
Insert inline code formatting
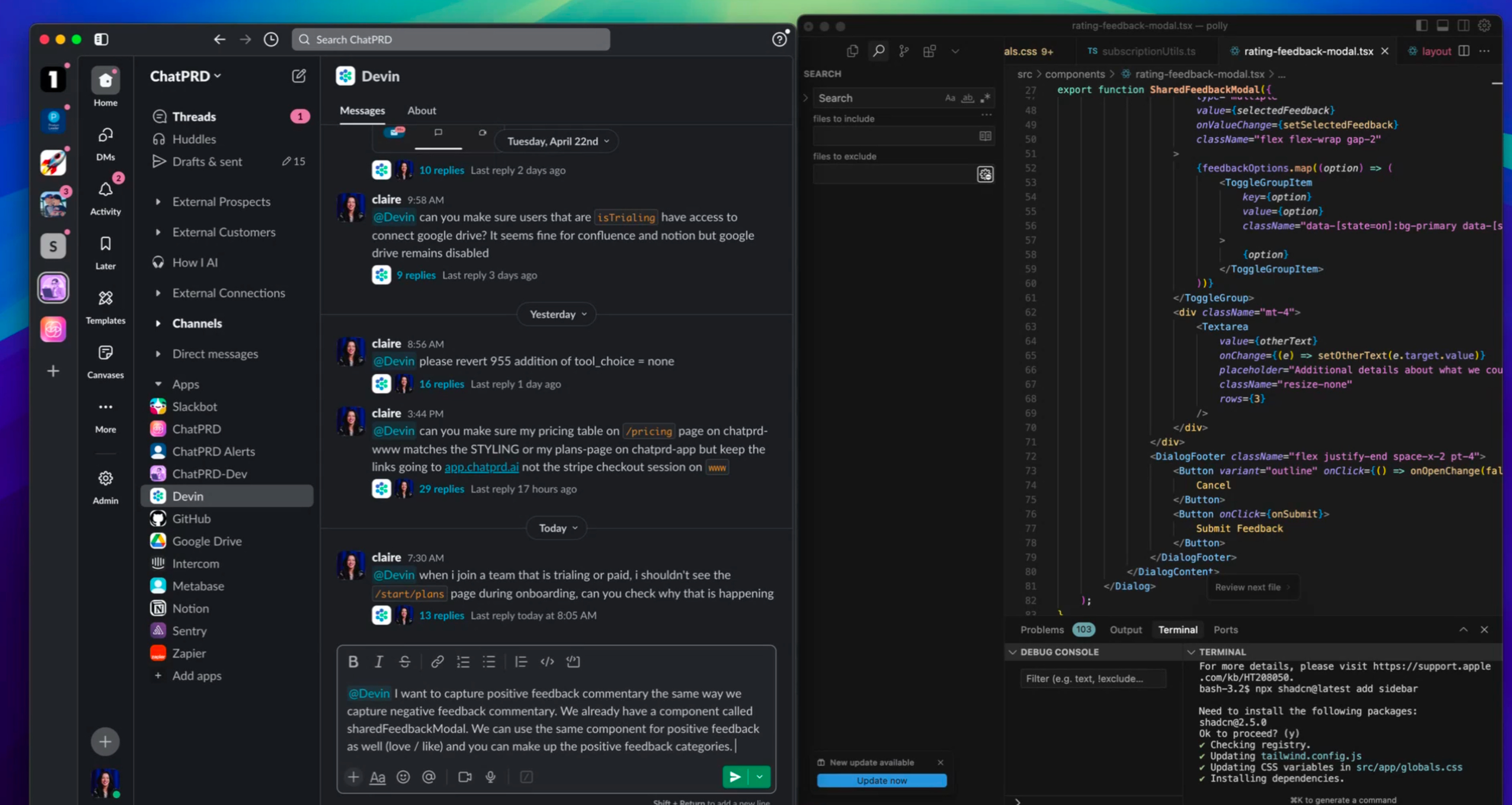point(547,662)
